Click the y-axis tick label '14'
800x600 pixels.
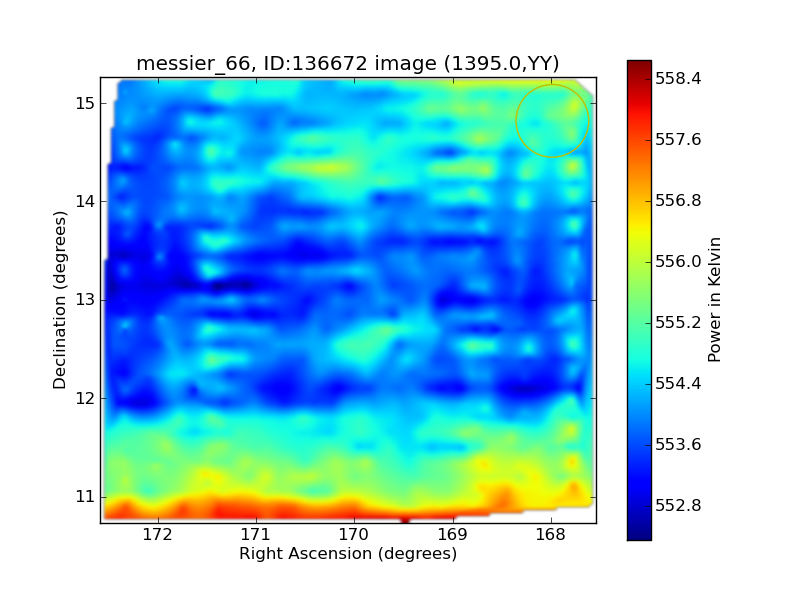point(85,202)
